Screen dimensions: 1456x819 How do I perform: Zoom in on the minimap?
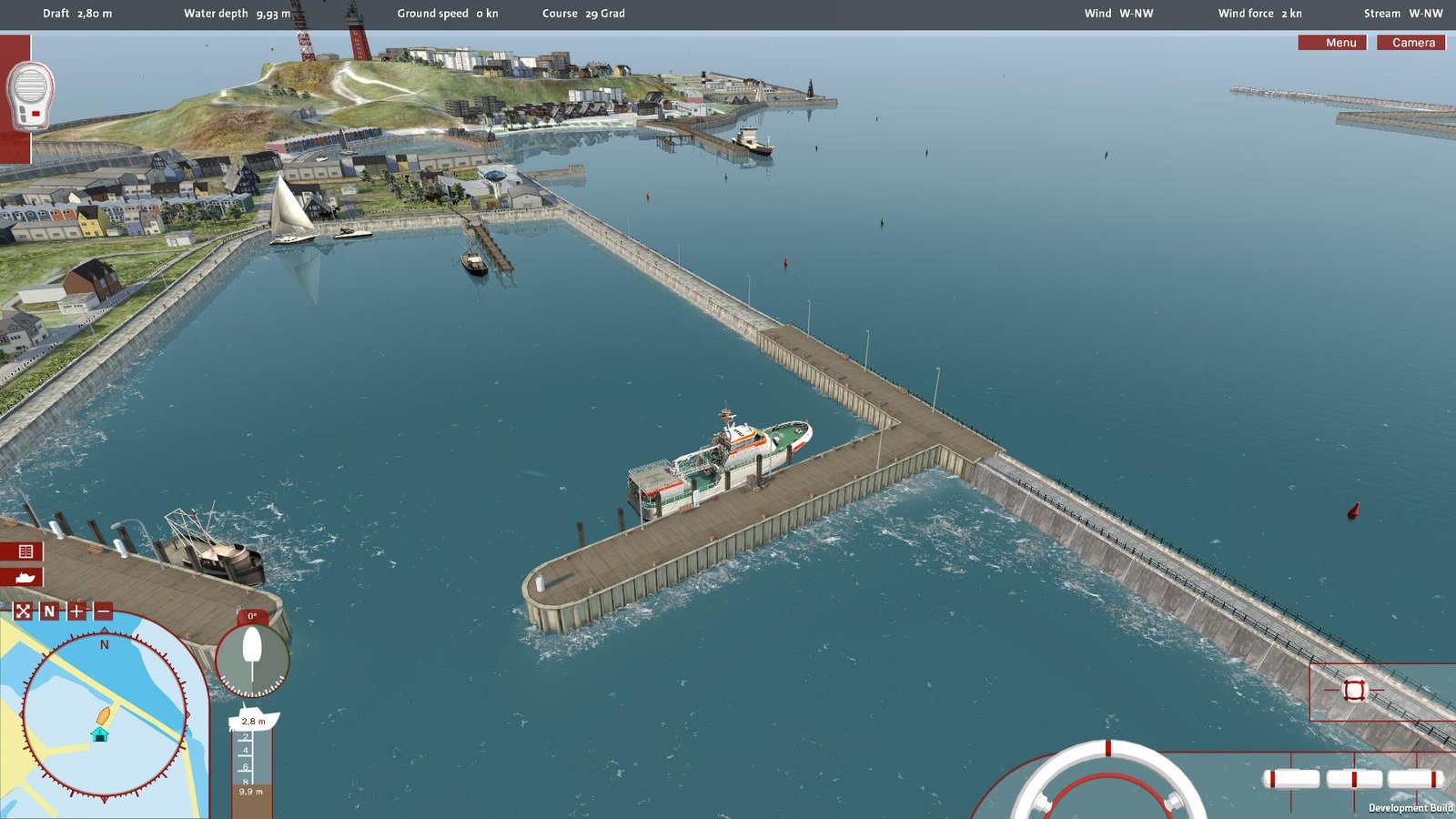pyautogui.click(x=76, y=612)
